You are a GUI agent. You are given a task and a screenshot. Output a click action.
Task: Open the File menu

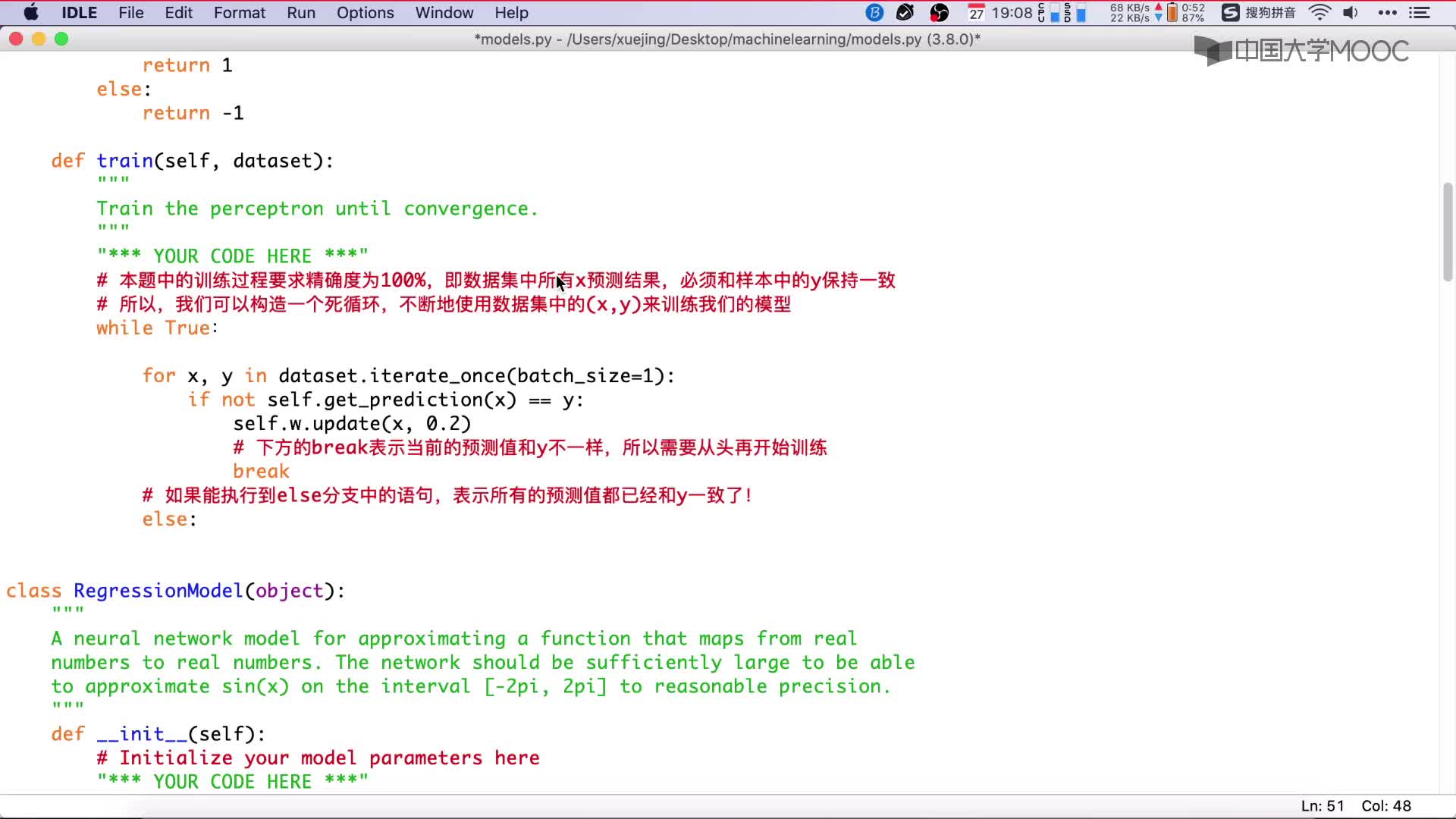click(x=130, y=13)
